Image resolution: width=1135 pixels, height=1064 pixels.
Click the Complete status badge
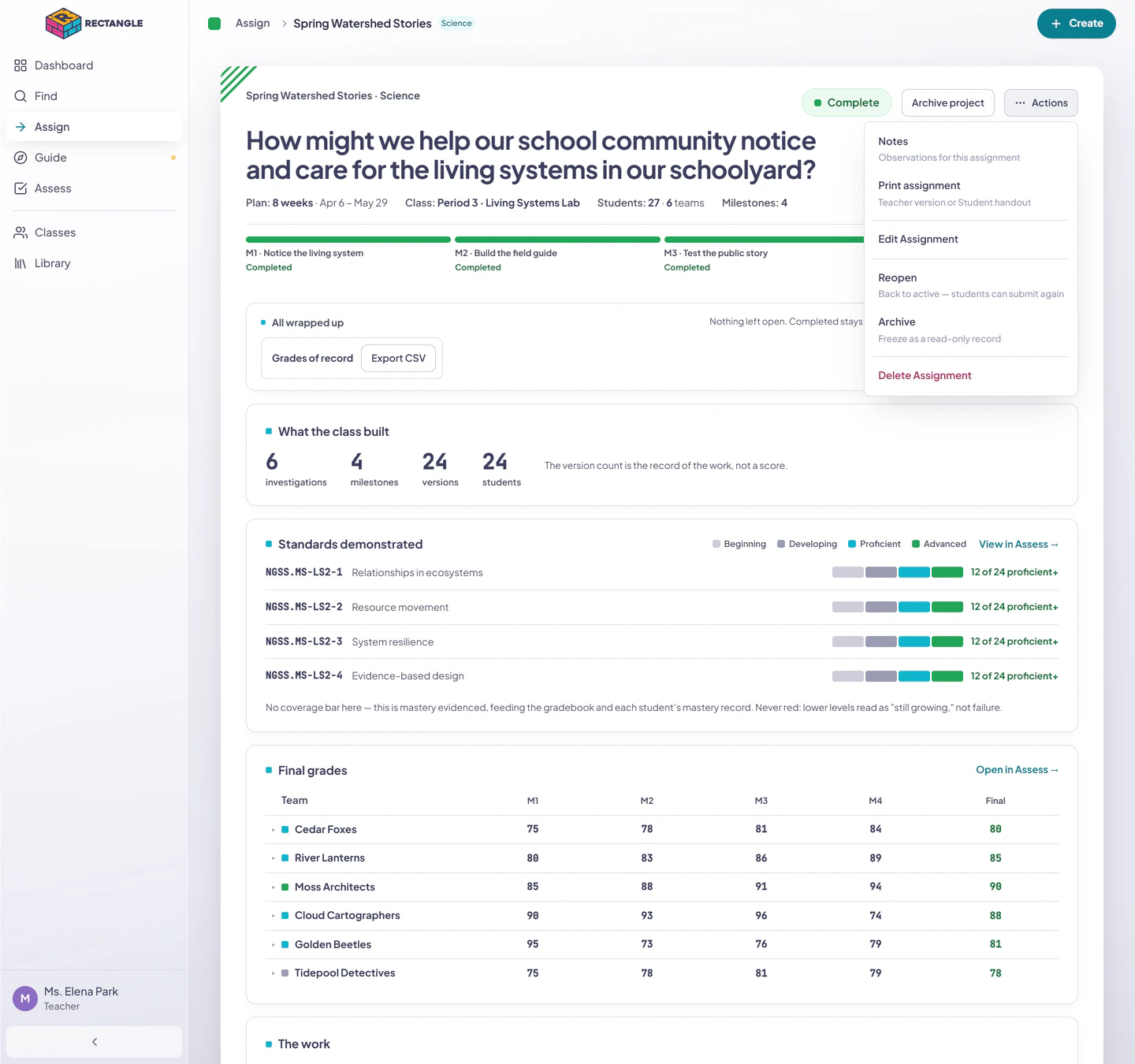[847, 103]
